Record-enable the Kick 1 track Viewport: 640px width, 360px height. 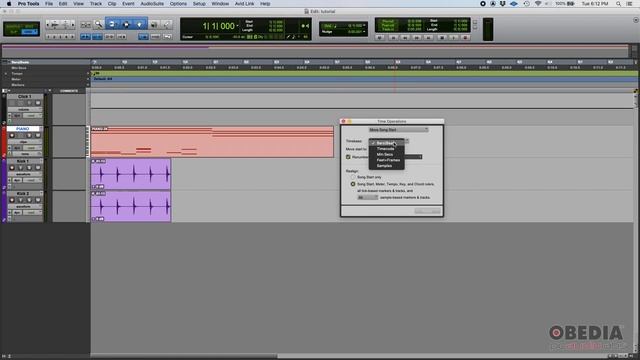point(12,168)
